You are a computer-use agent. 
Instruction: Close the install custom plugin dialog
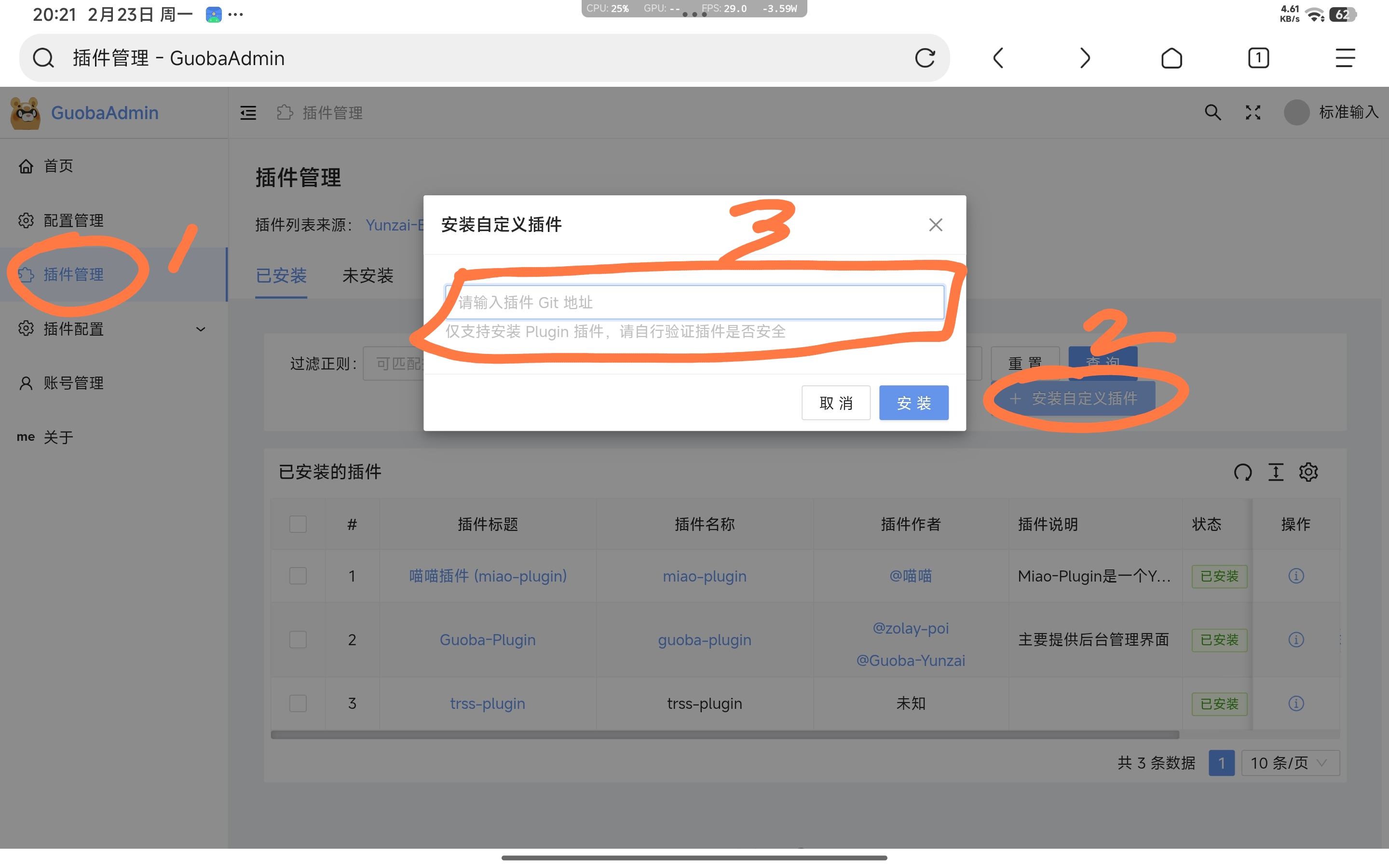(936, 224)
